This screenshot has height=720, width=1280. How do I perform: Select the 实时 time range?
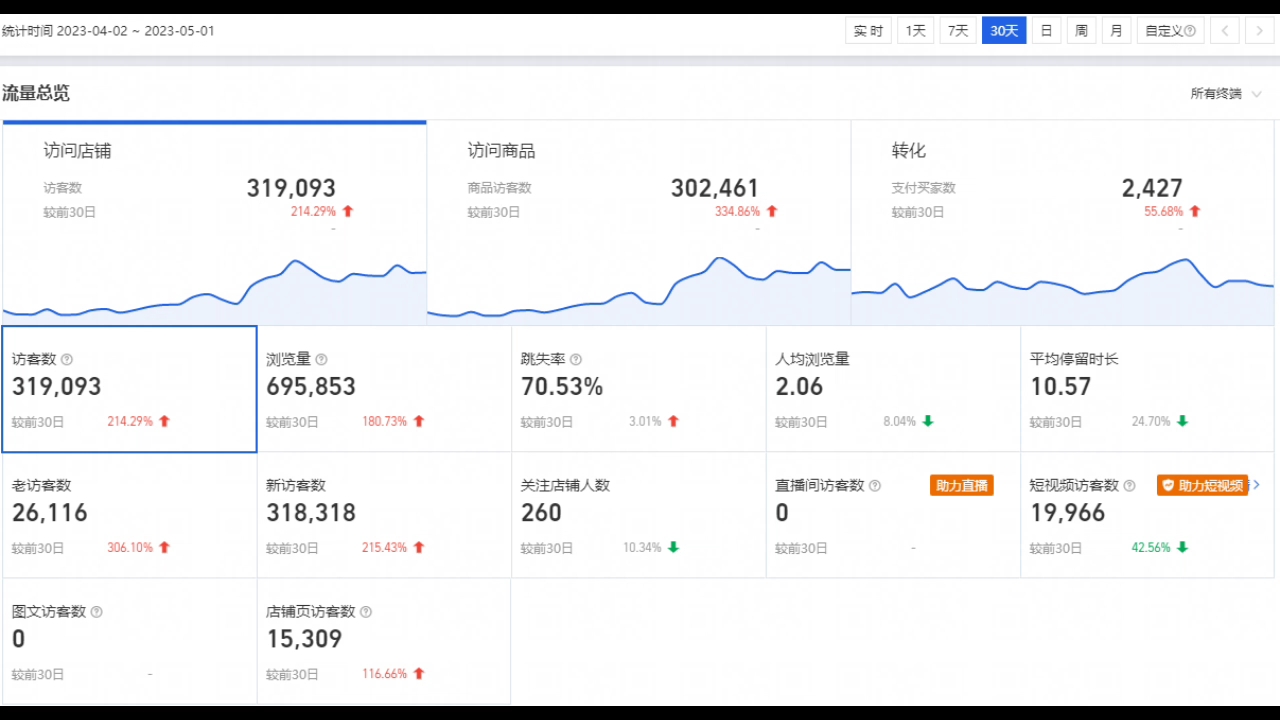[868, 31]
